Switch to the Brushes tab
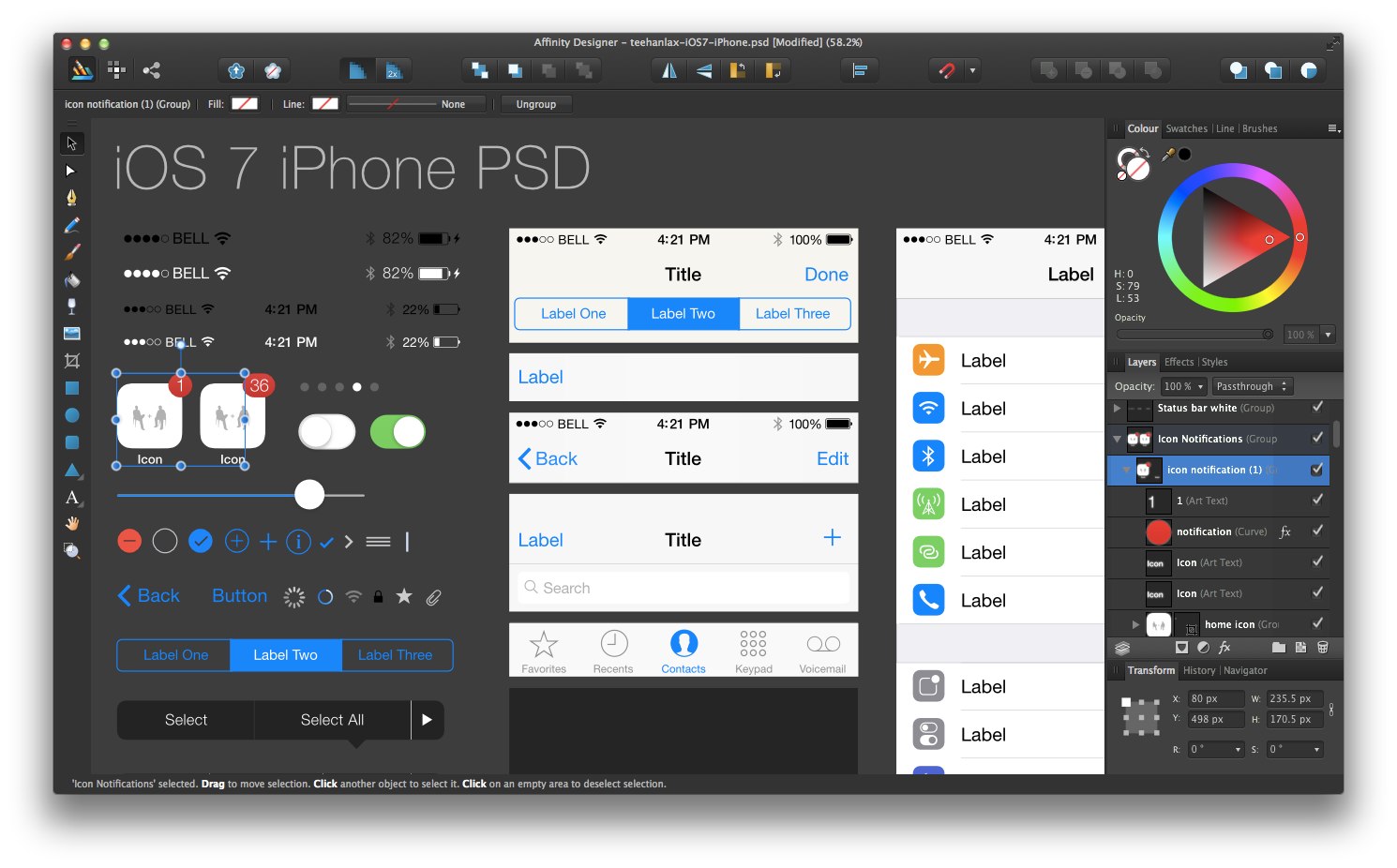Image resolution: width=1397 pixels, height=868 pixels. click(x=1260, y=129)
